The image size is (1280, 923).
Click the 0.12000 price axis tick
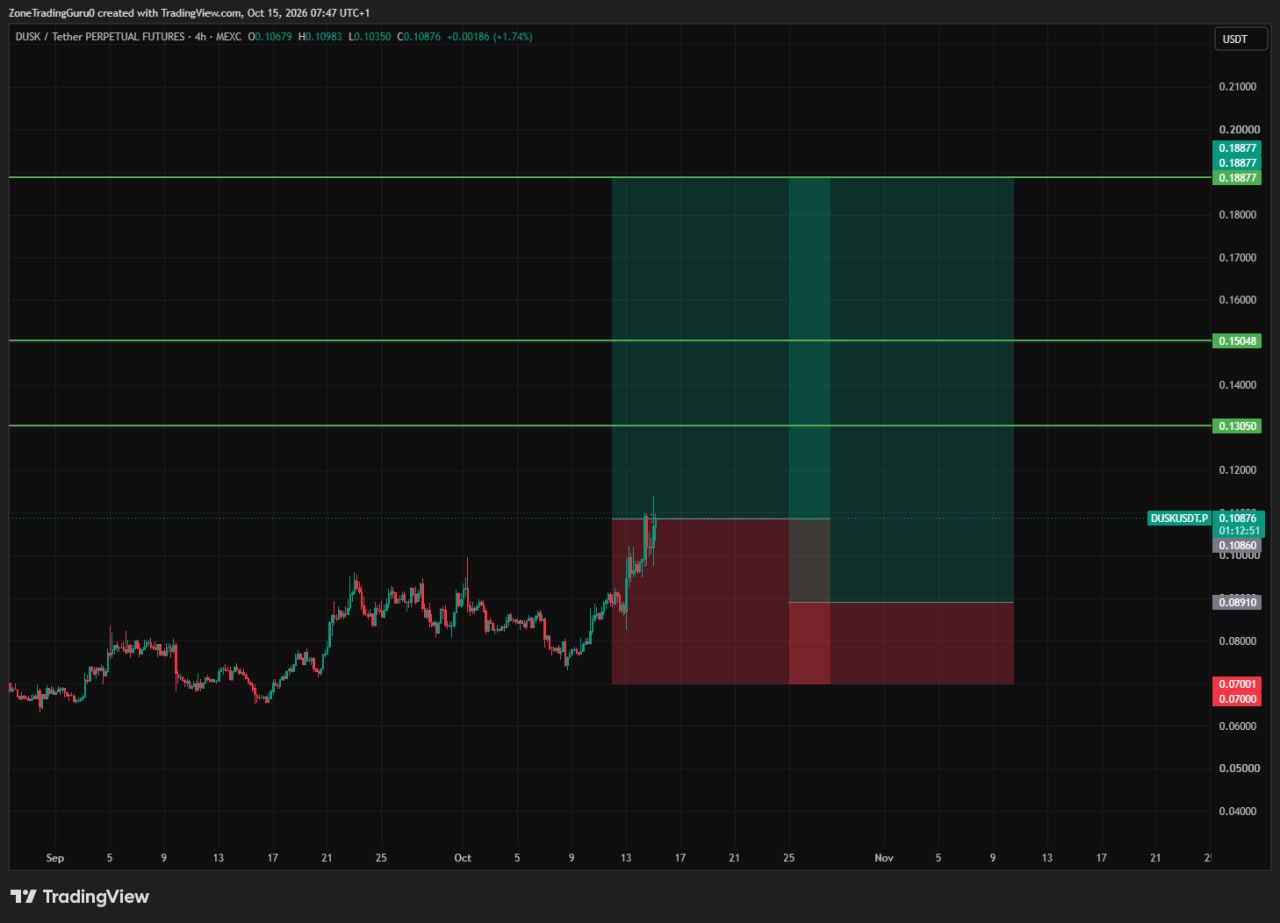pos(1238,470)
